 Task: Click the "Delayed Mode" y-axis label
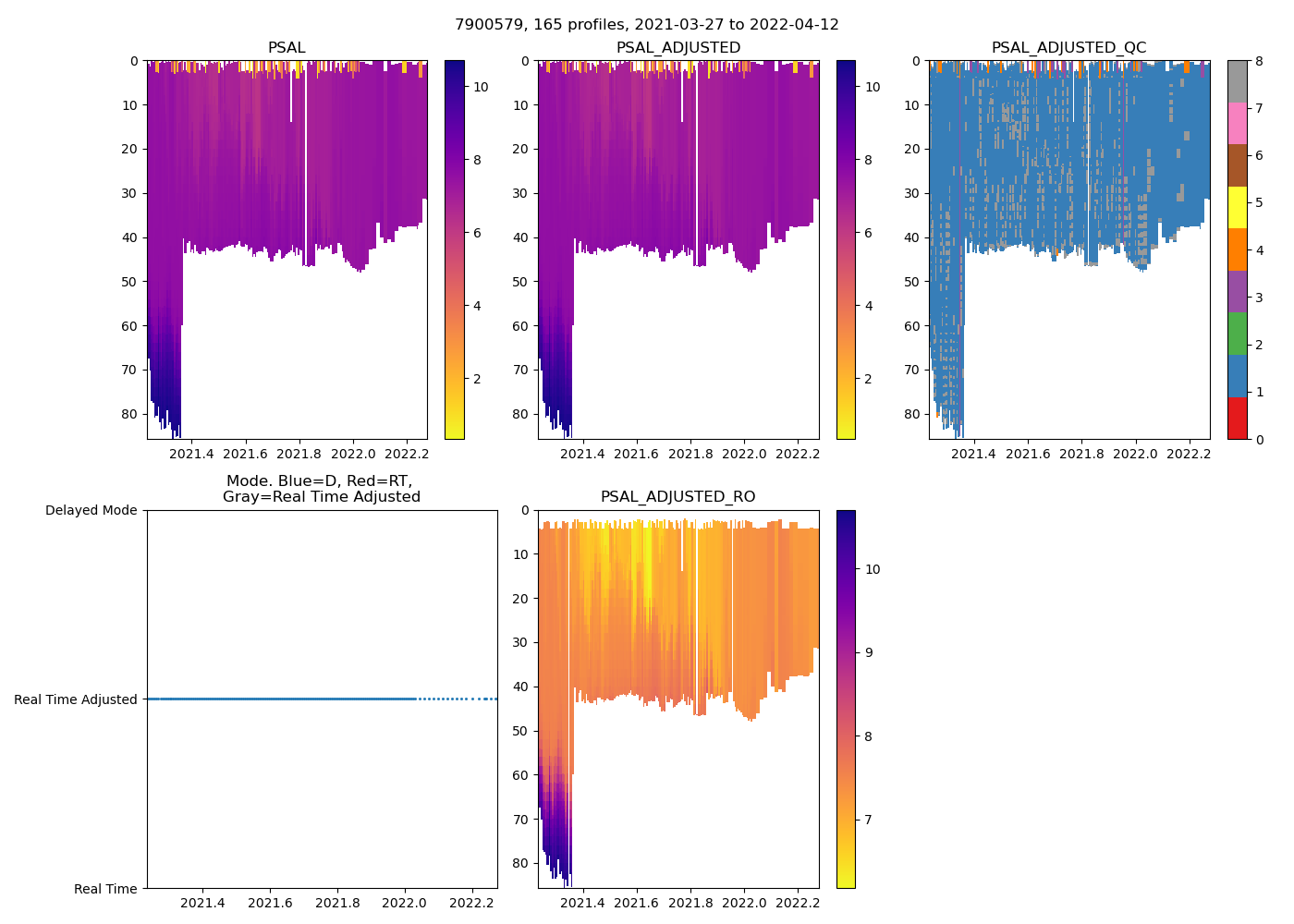[x=91, y=510]
